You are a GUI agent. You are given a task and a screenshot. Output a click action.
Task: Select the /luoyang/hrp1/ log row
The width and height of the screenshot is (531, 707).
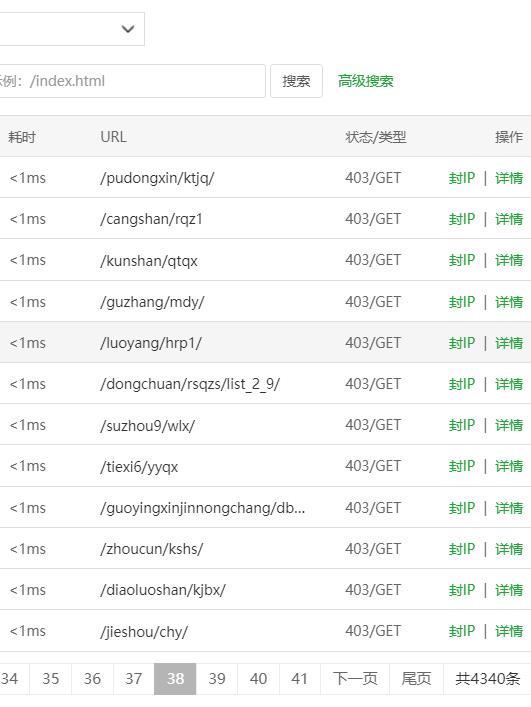point(266,343)
